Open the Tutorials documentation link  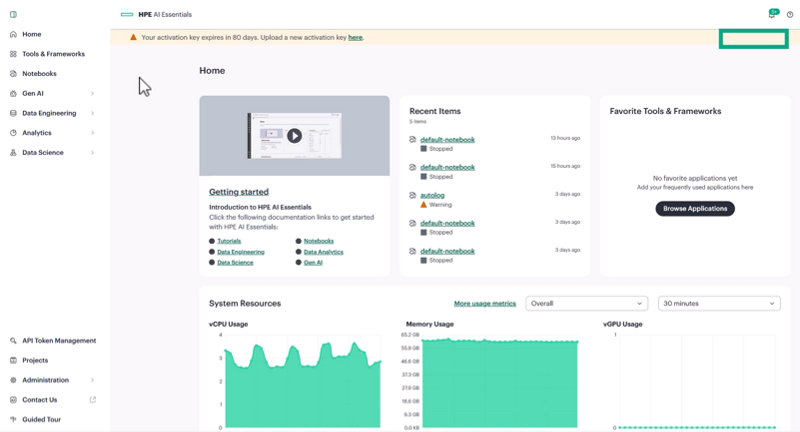pyautogui.click(x=229, y=241)
